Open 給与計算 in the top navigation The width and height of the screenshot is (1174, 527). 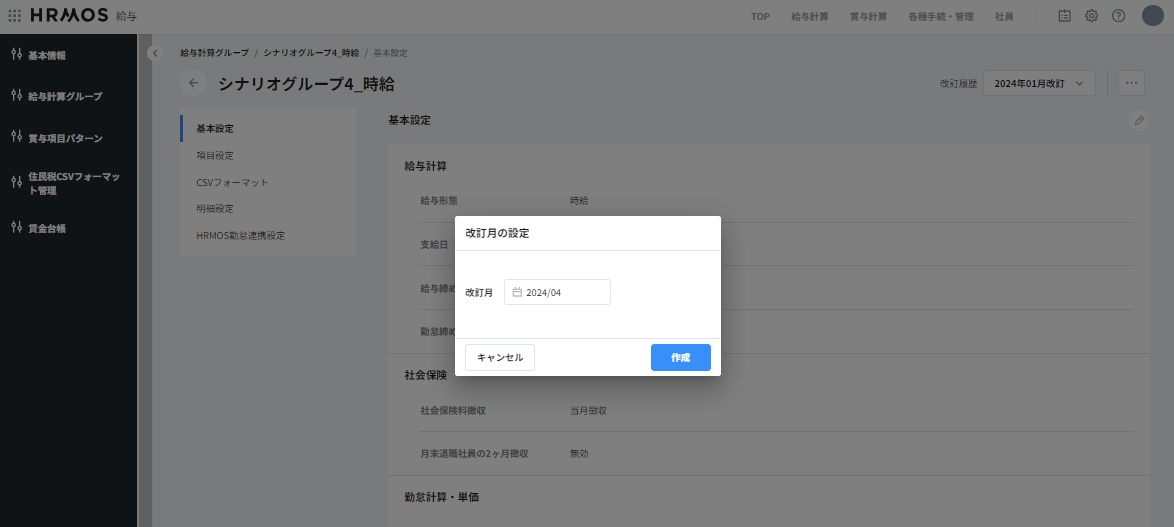(x=809, y=17)
